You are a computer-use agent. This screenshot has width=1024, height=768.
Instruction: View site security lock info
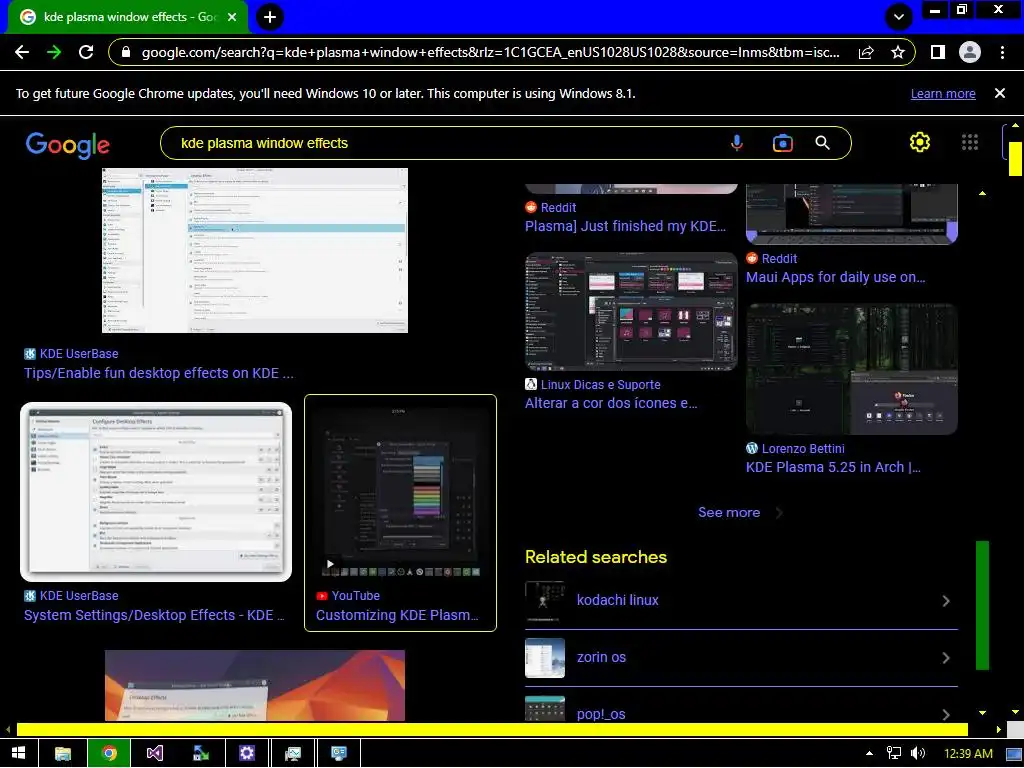(127, 52)
